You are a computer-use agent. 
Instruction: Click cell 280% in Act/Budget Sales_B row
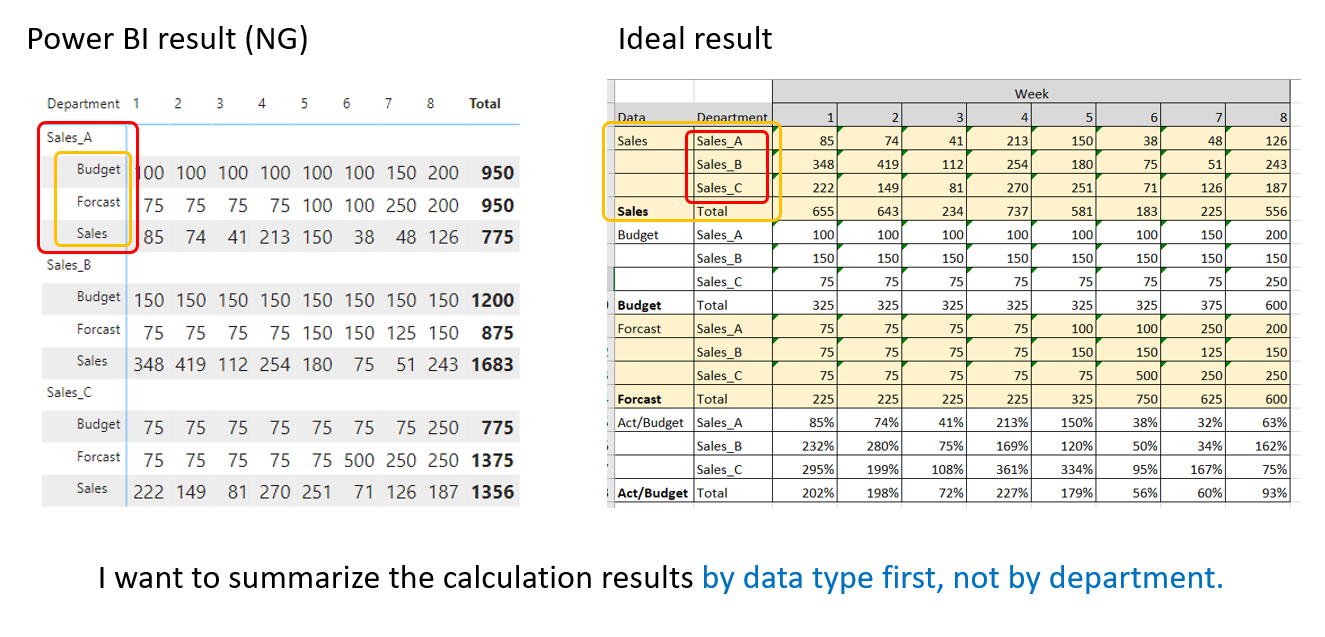tap(870, 446)
